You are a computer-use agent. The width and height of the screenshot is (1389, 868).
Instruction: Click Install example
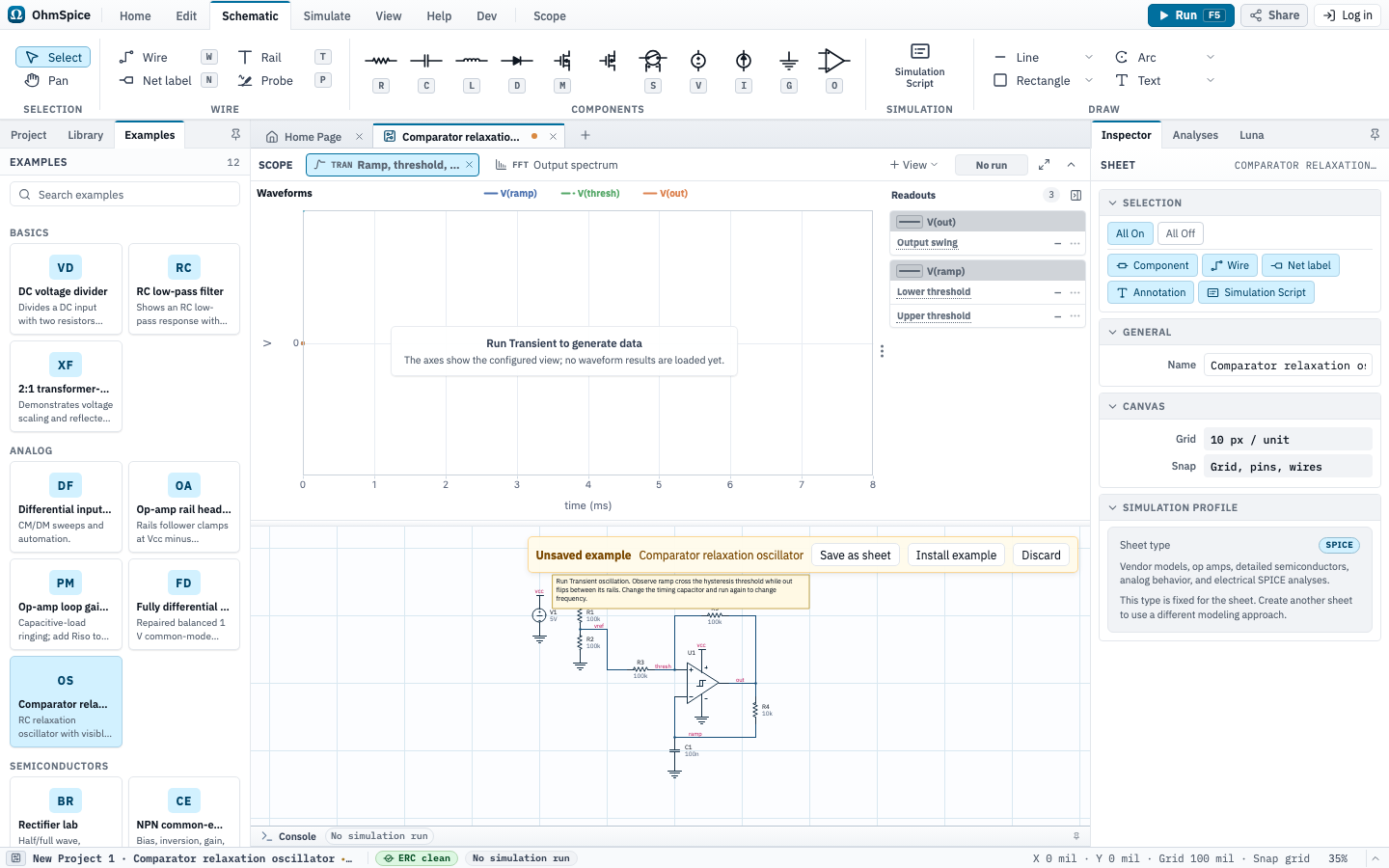click(x=956, y=556)
